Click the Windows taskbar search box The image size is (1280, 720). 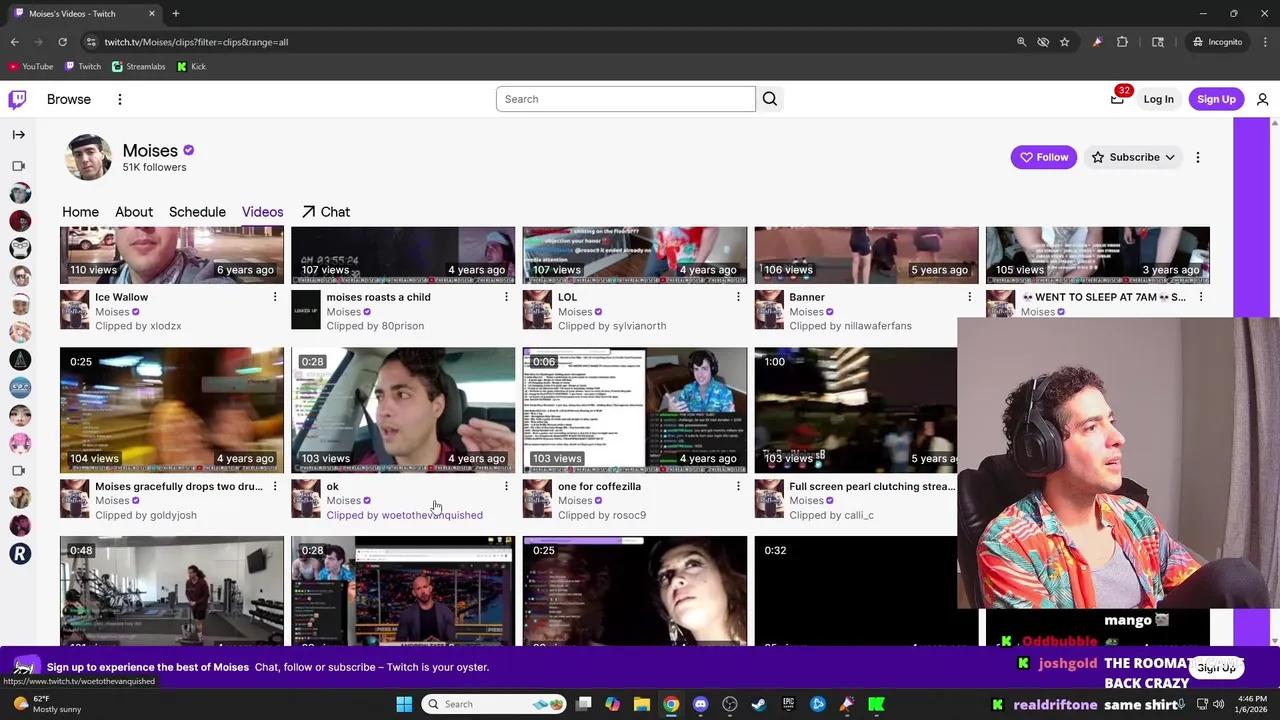pos(493,704)
